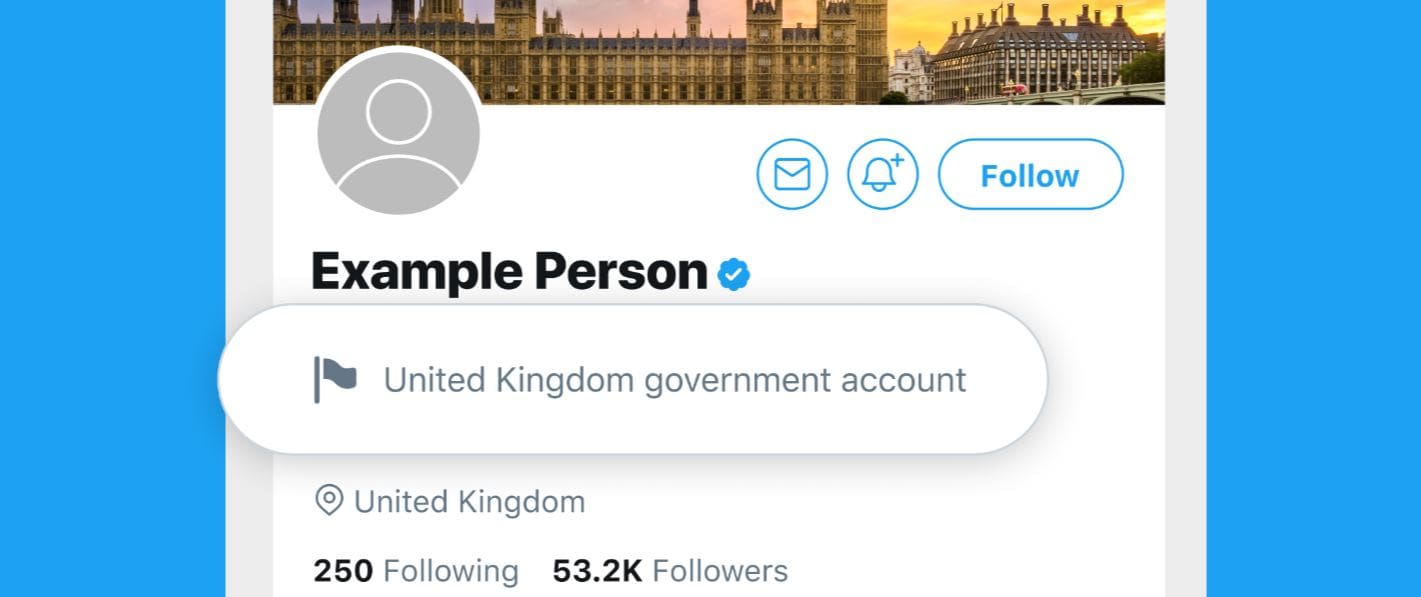1421x597 pixels.
Task: Open the United Kingdom government account label
Action: pos(675,380)
